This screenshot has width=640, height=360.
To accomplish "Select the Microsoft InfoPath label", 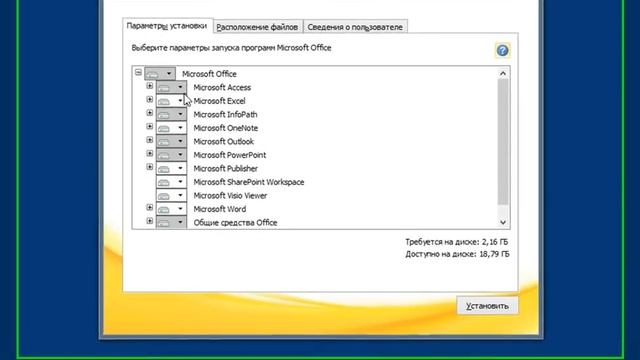I will (225, 114).
